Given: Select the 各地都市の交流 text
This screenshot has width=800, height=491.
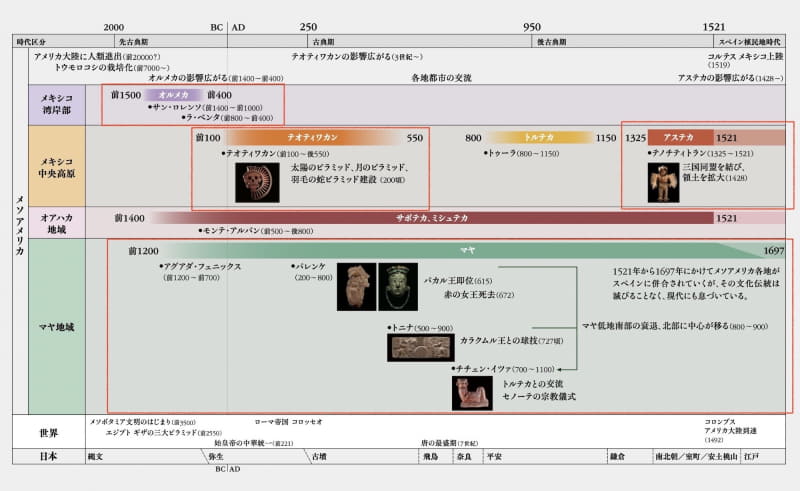Looking at the screenshot, I should [x=441, y=78].
